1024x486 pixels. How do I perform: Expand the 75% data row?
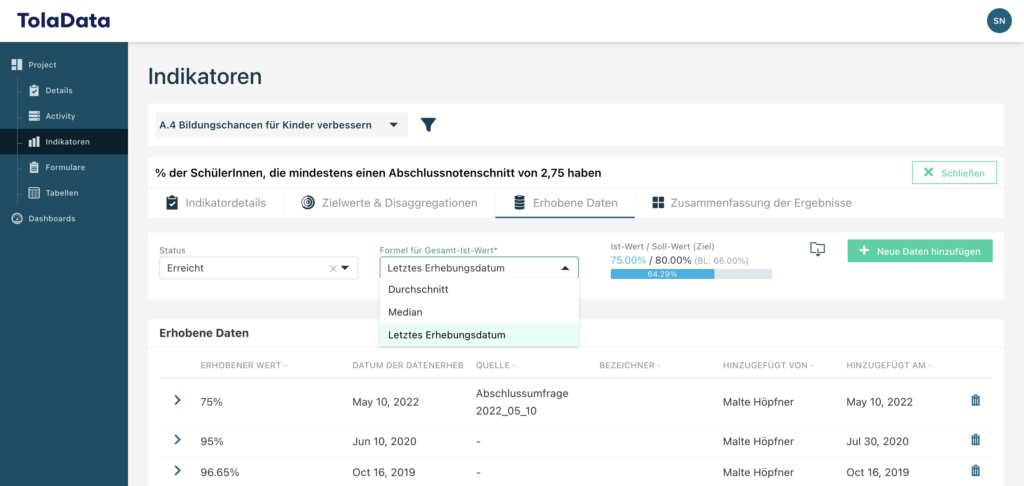[x=177, y=400]
